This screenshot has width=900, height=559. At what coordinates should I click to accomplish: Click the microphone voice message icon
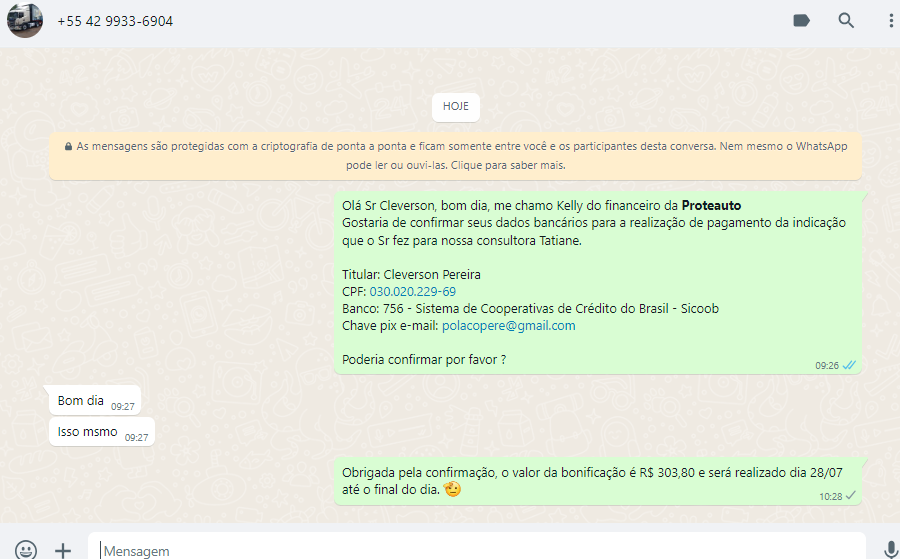click(x=890, y=549)
